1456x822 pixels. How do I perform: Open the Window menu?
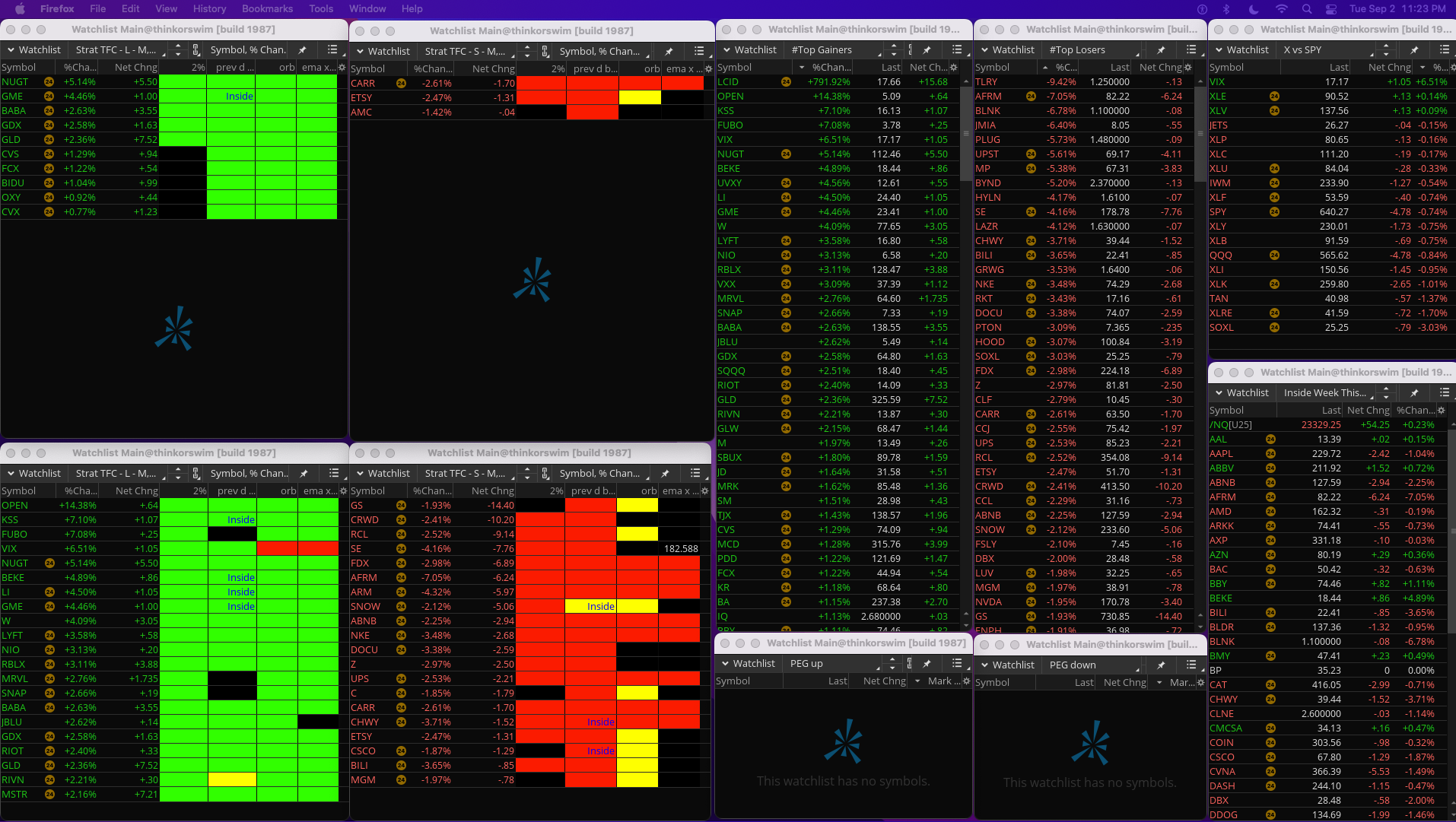[367, 9]
